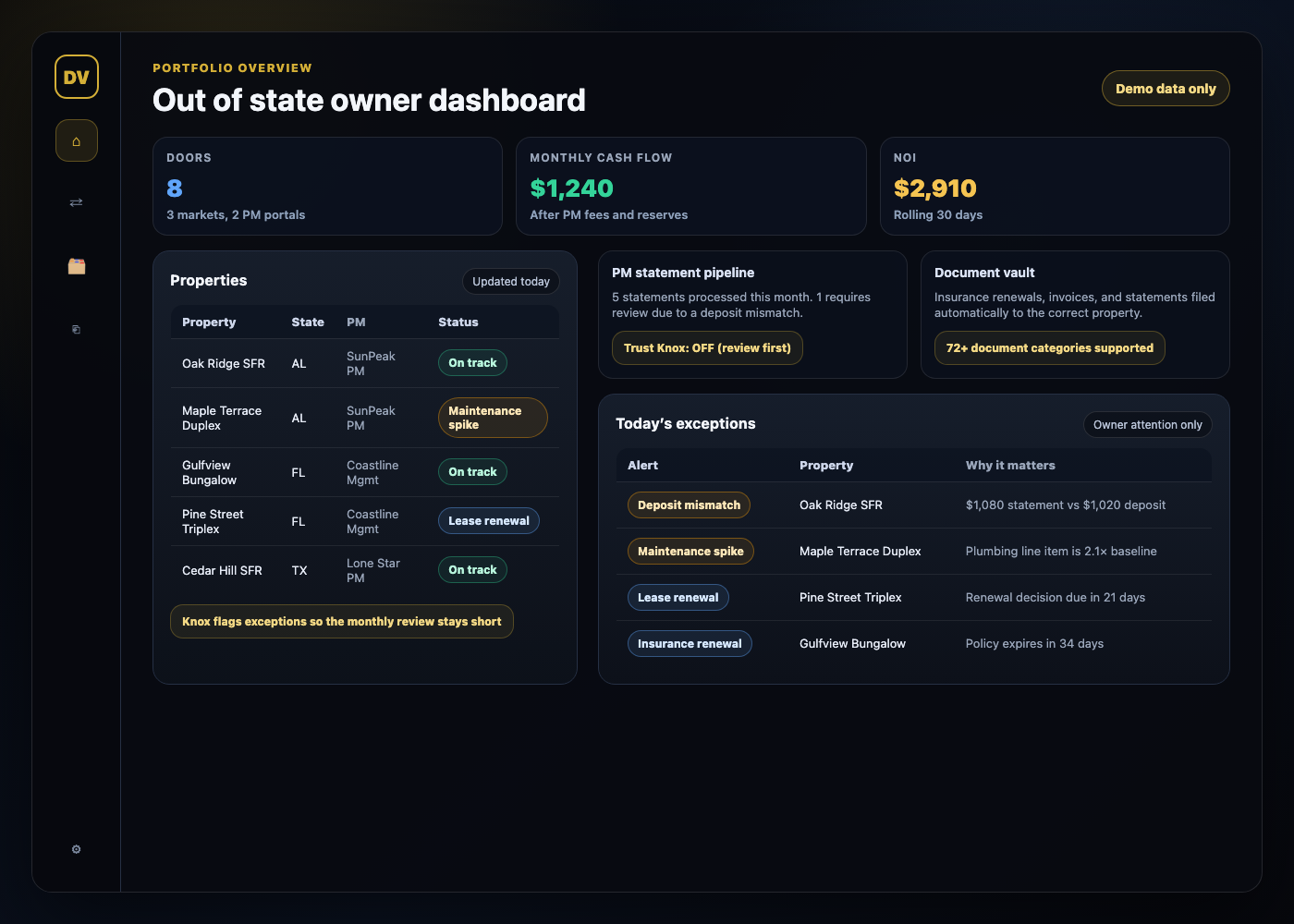Click 72+ document categories supported pill
The image size is (1294, 924).
pyautogui.click(x=1050, y=348)
